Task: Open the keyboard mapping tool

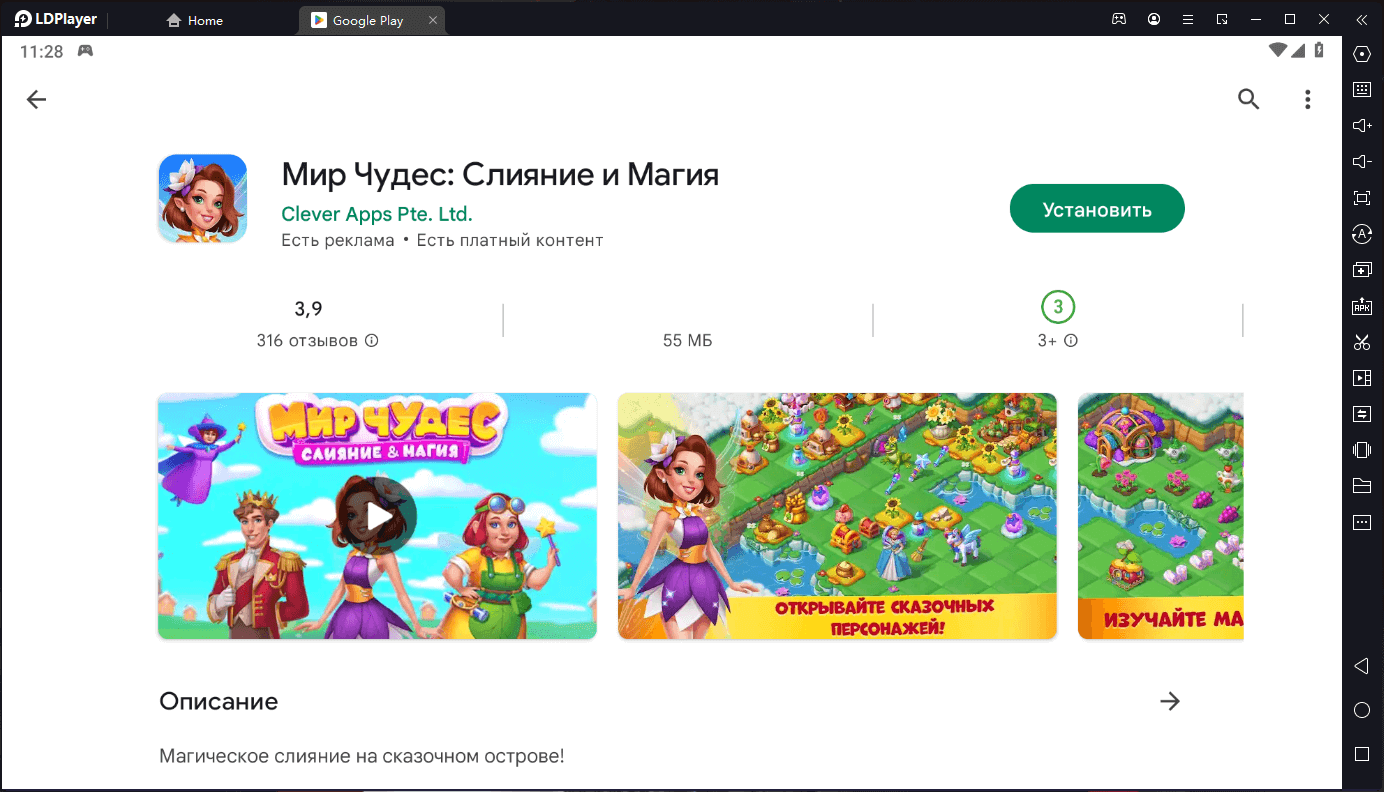Action: (x=1361, y=89)
